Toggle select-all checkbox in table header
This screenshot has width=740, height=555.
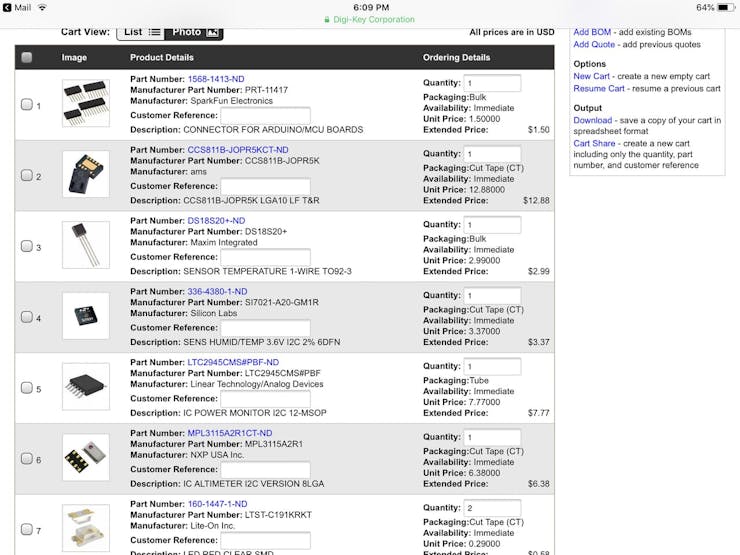pos(27,58)
